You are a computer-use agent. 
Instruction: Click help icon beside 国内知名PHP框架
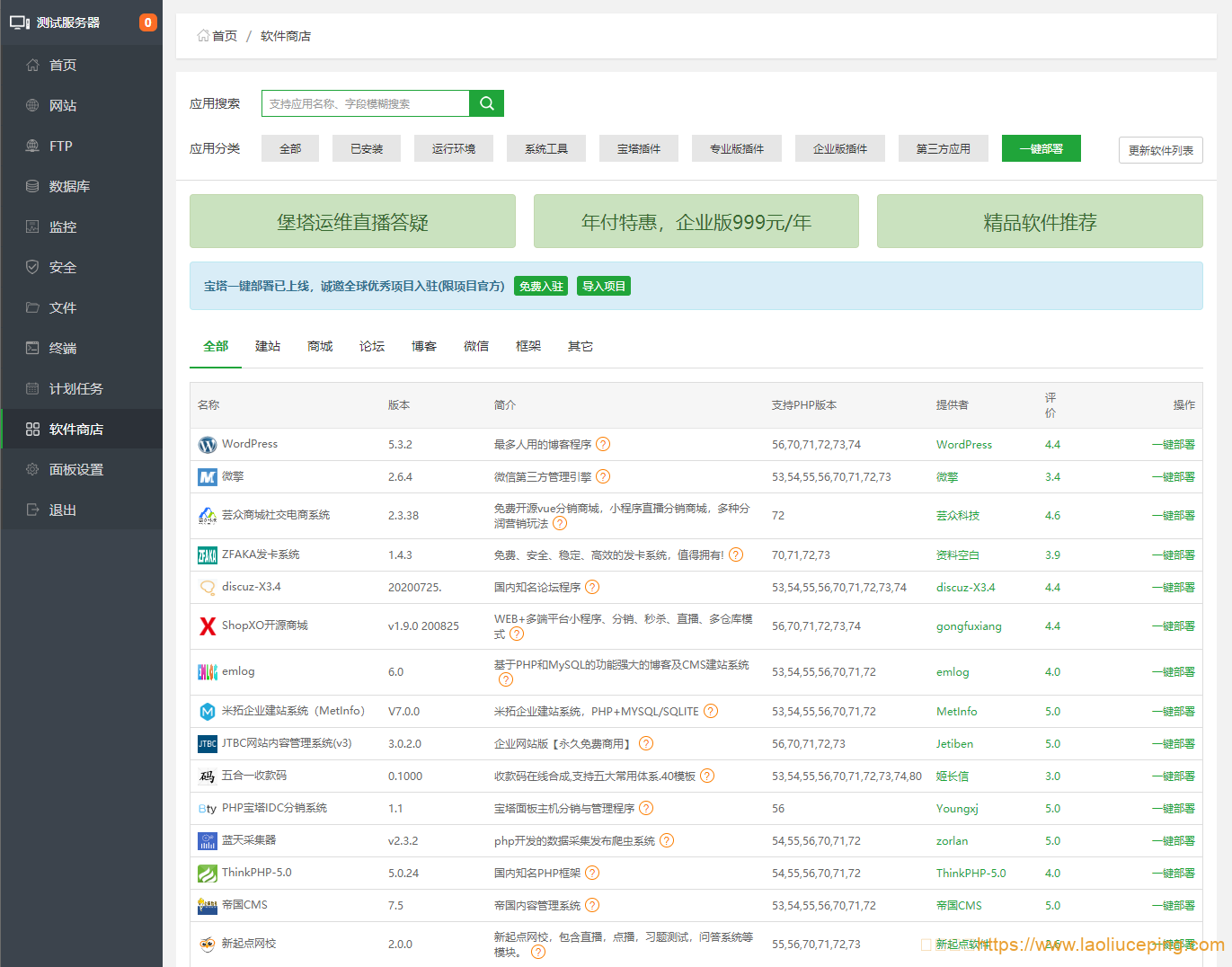click(592, 873)
